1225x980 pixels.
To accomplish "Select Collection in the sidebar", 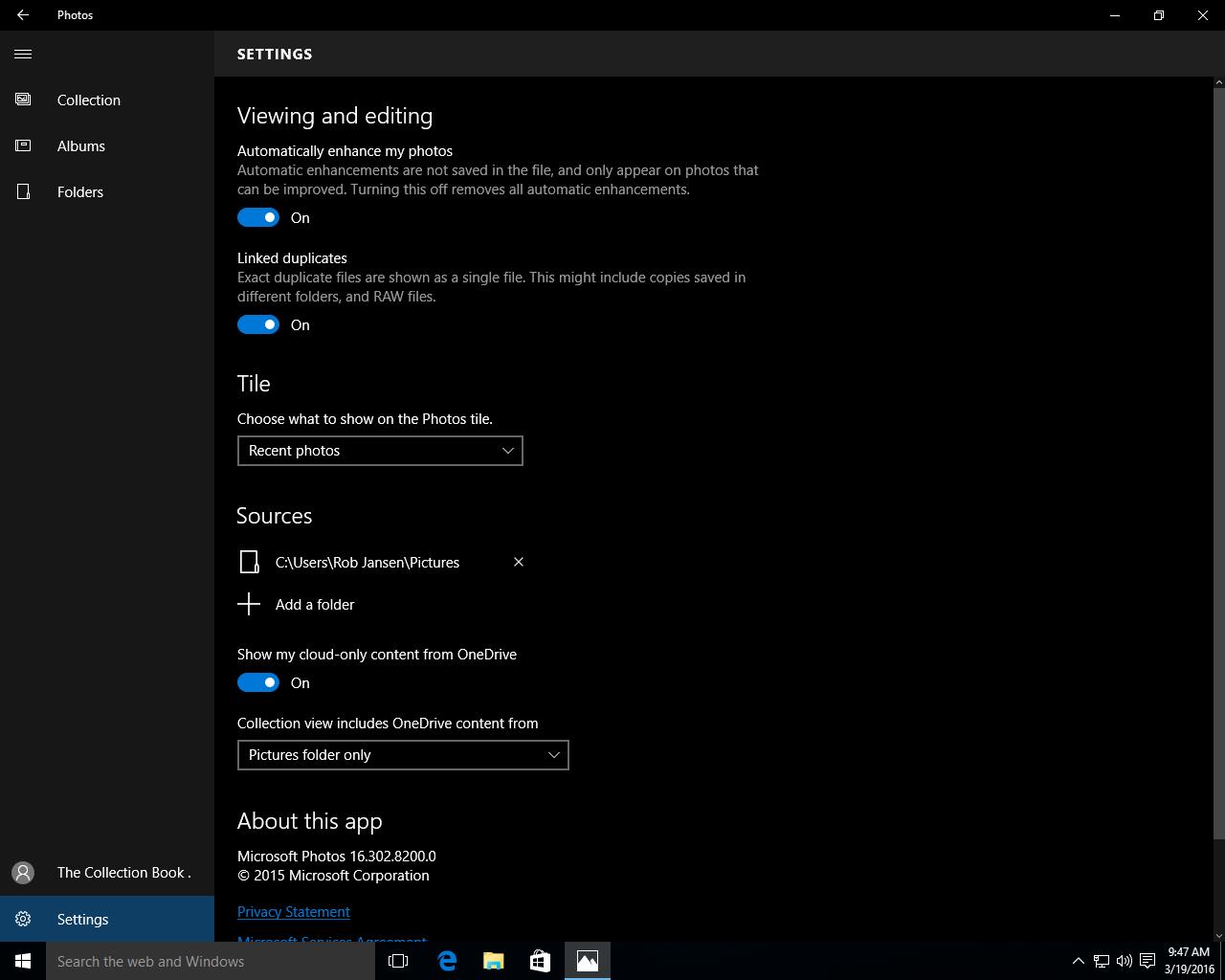I will [x=107, y=100].
